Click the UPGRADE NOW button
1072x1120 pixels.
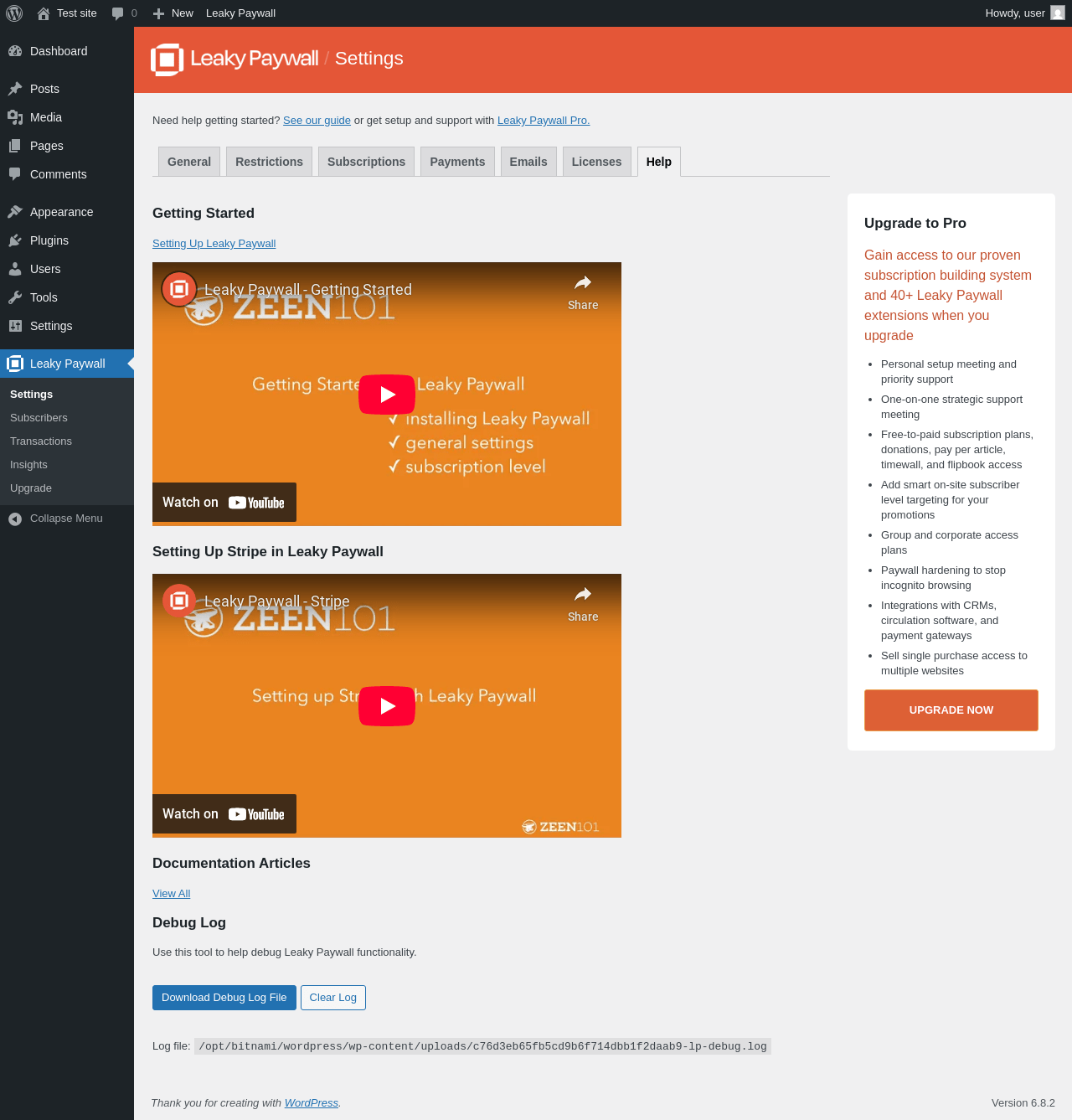951,710
